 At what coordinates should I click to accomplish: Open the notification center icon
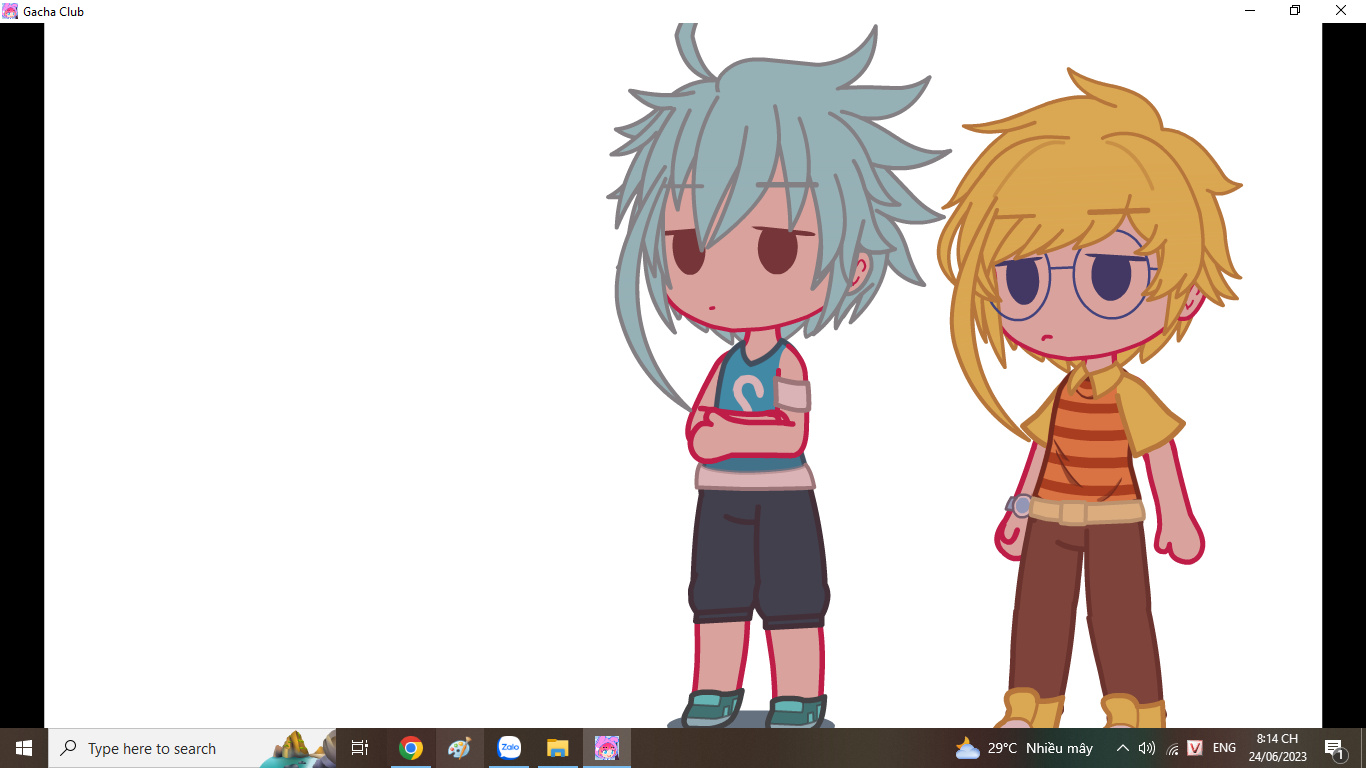point(1334,748)
